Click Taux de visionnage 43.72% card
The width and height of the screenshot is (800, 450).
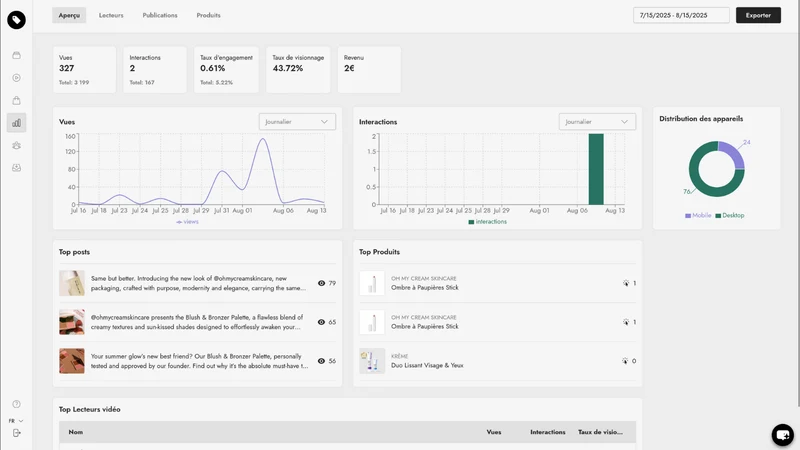[x=298, y=70]
